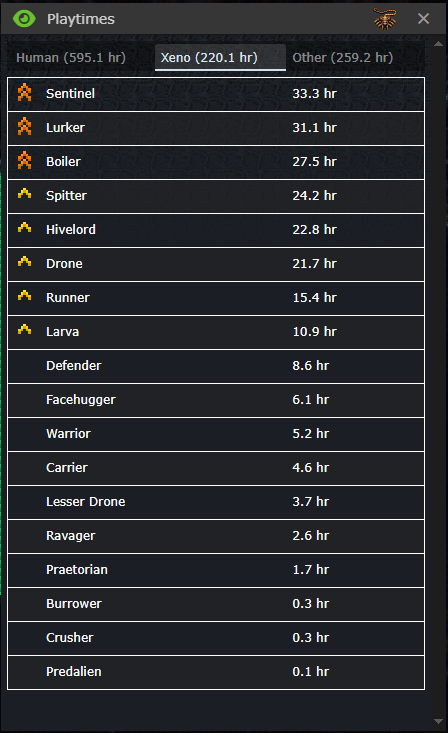The image size is (448, 733).
Task: Select the Defender playtime row
Action: (216, 366)
